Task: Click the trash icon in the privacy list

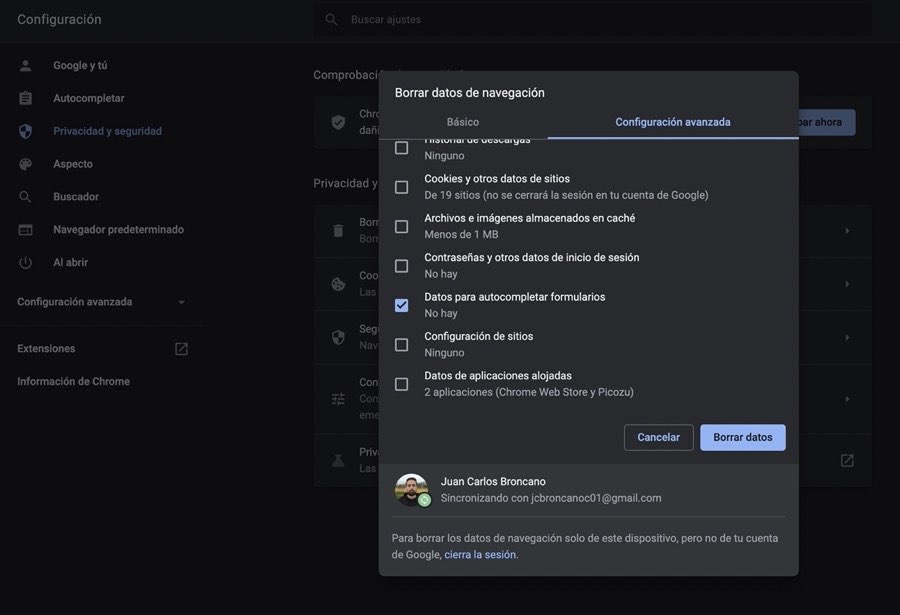Action: (x=338, y=230)
